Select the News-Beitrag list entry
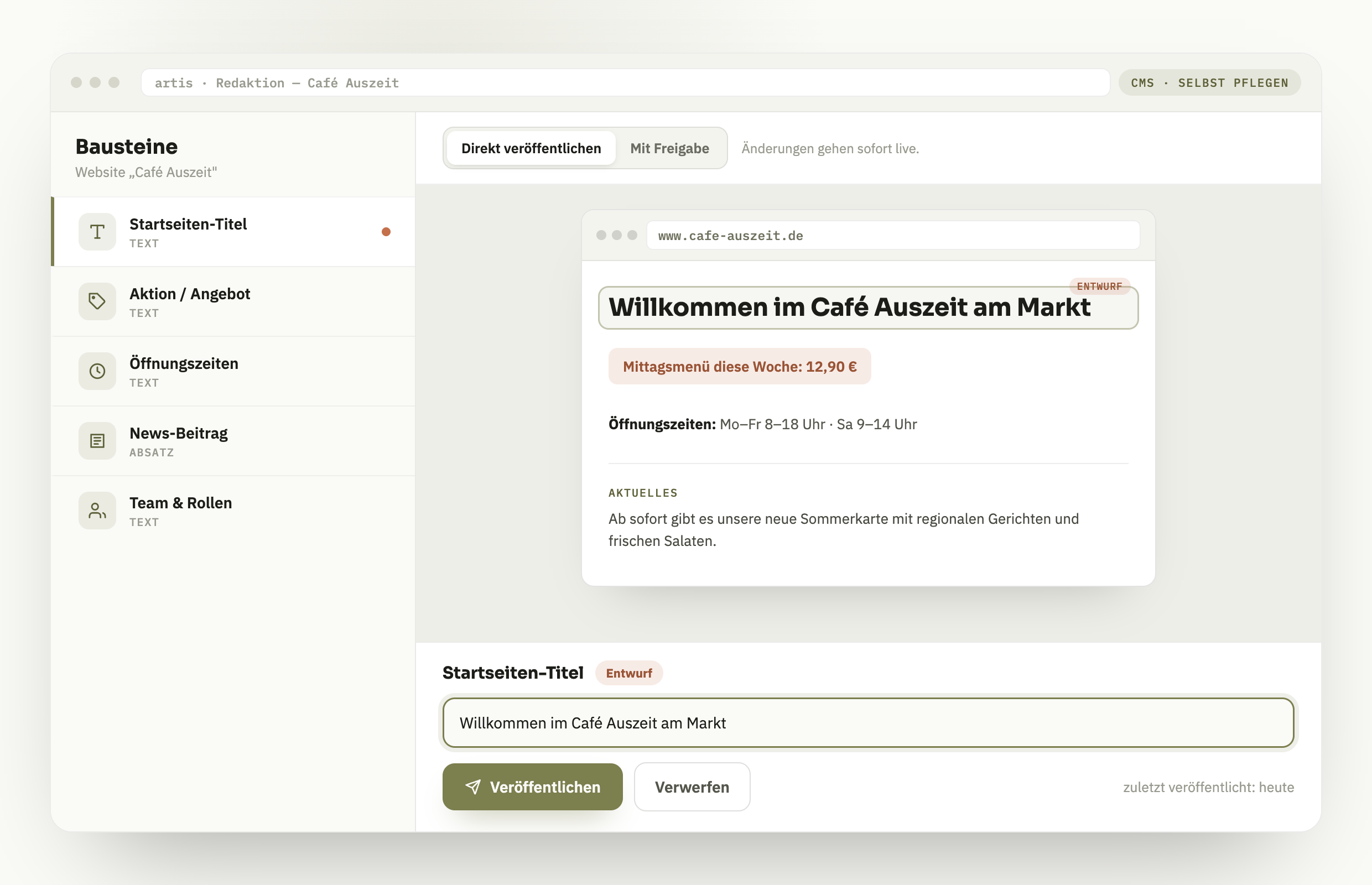This screenshot has width=1372, height=885. (x=233, y=441)
